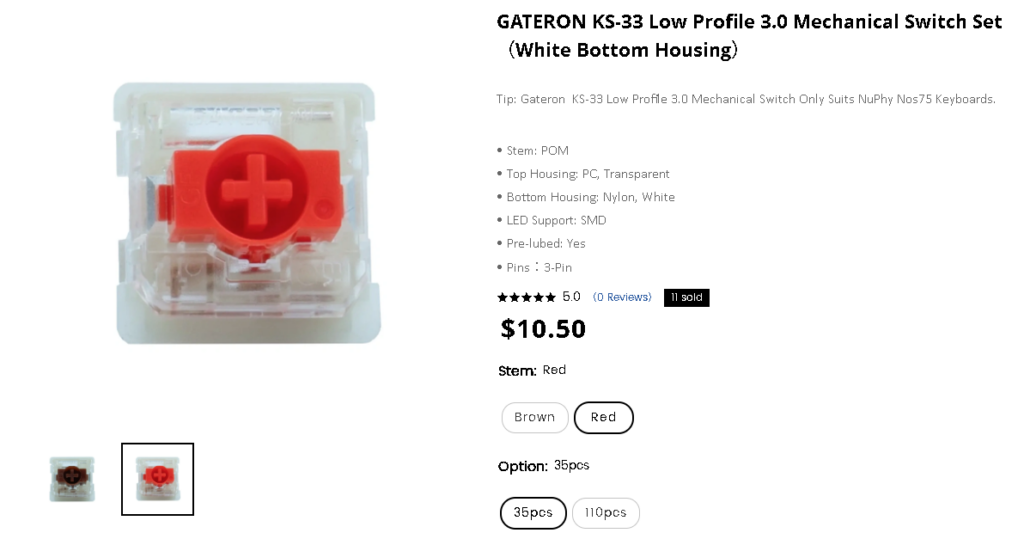
Task: Click the five-star rating icons
Action: 526,297
